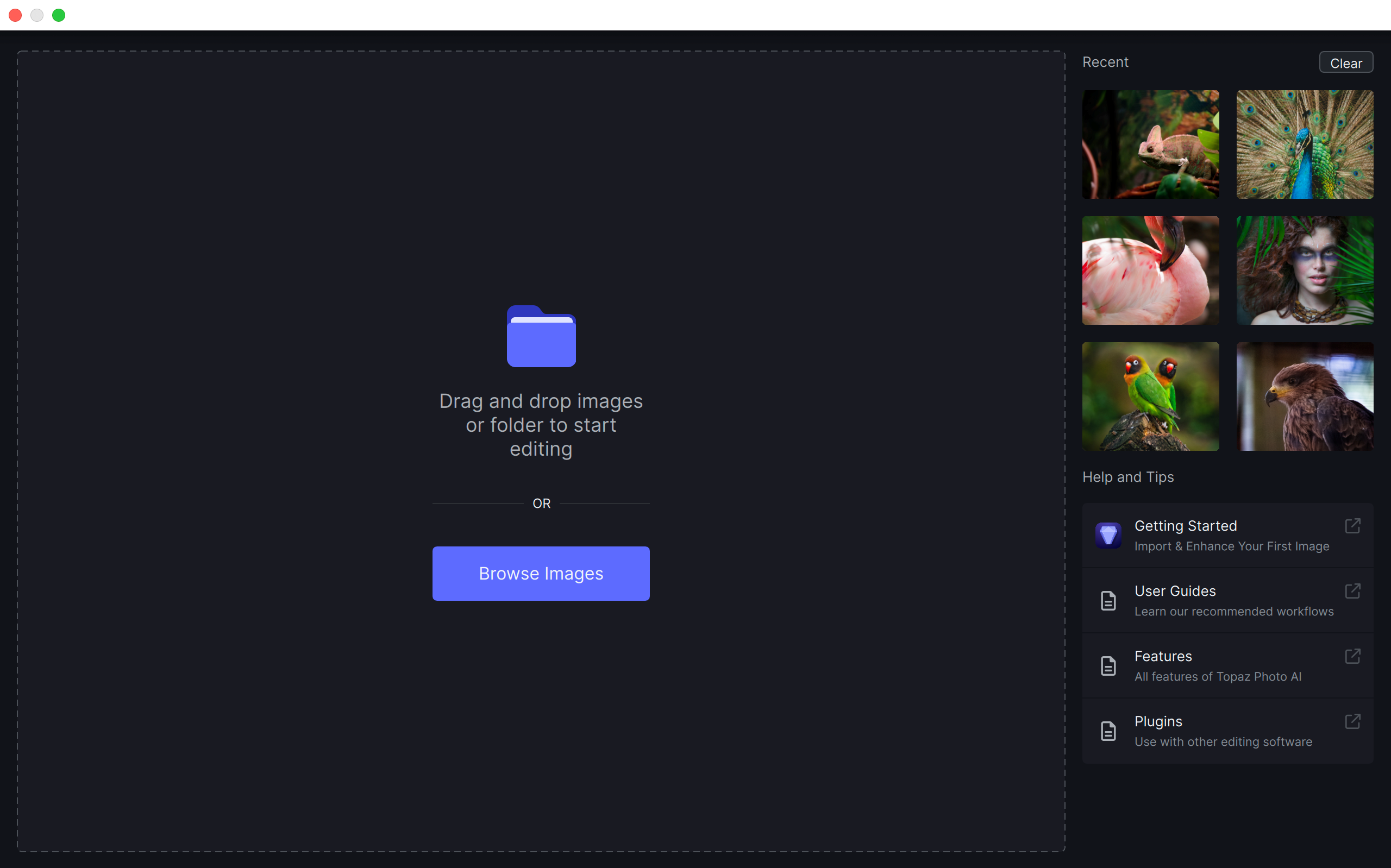
Task: Open the Features help title link
Action: [x=1163, y=656]
